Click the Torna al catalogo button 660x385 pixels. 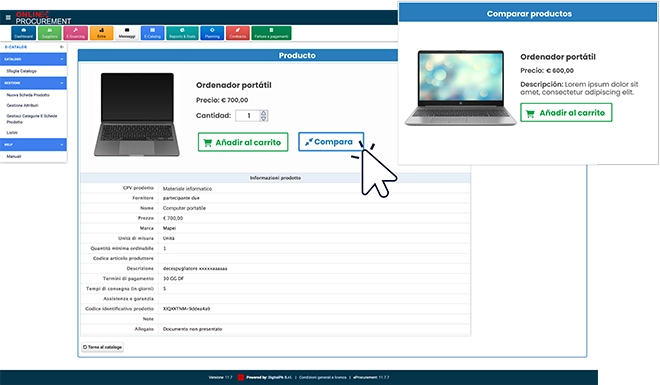coord(102,347)
